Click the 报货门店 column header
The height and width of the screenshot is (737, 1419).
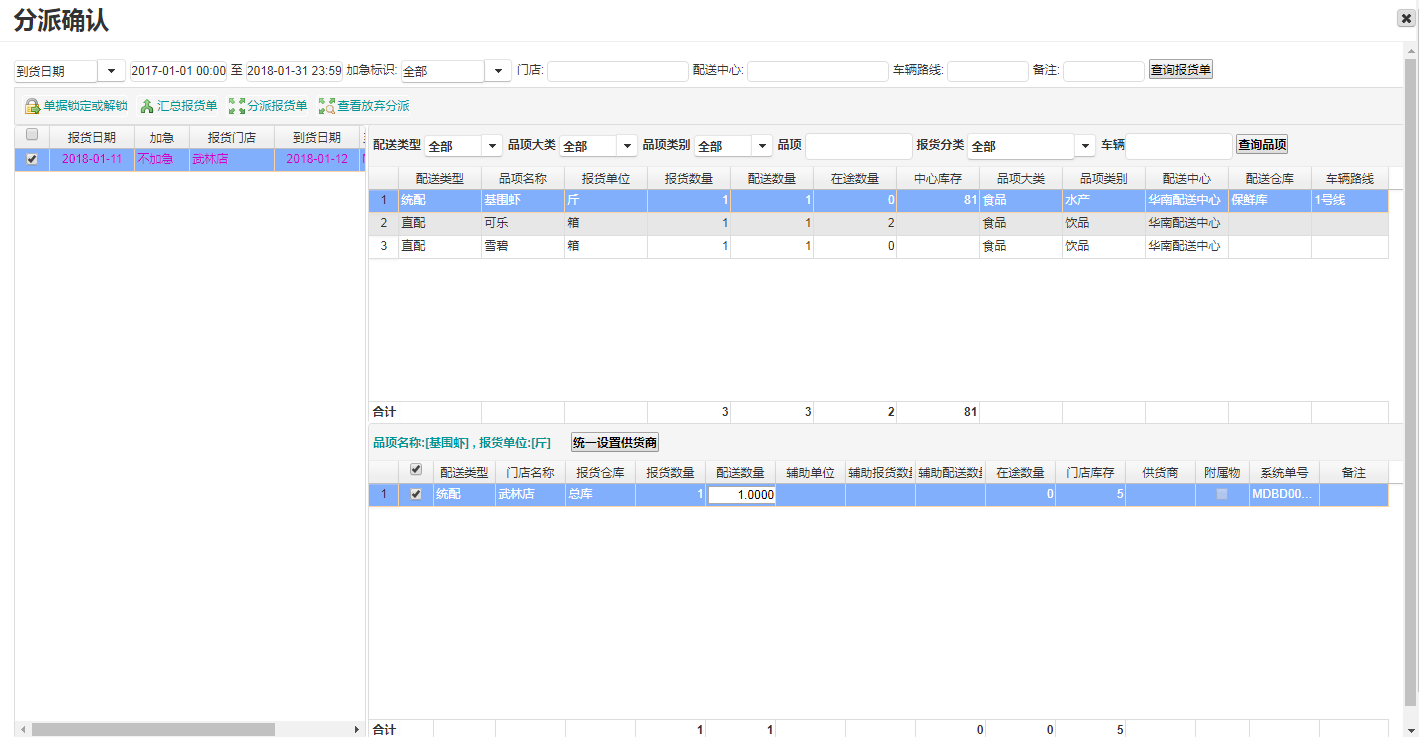pyautogui.click(x=232, y=137)
